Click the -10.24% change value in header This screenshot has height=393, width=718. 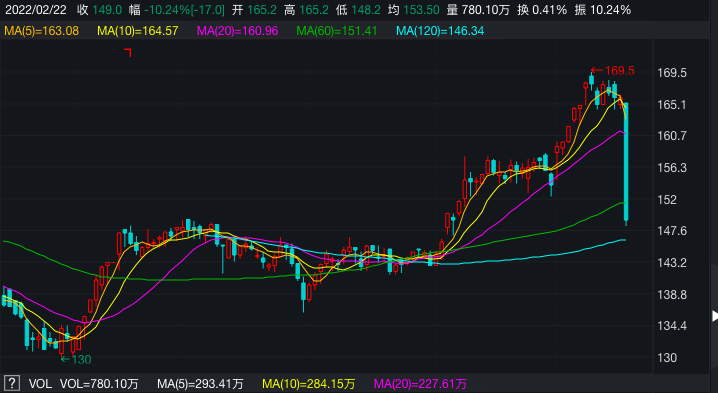coord(167,10)
